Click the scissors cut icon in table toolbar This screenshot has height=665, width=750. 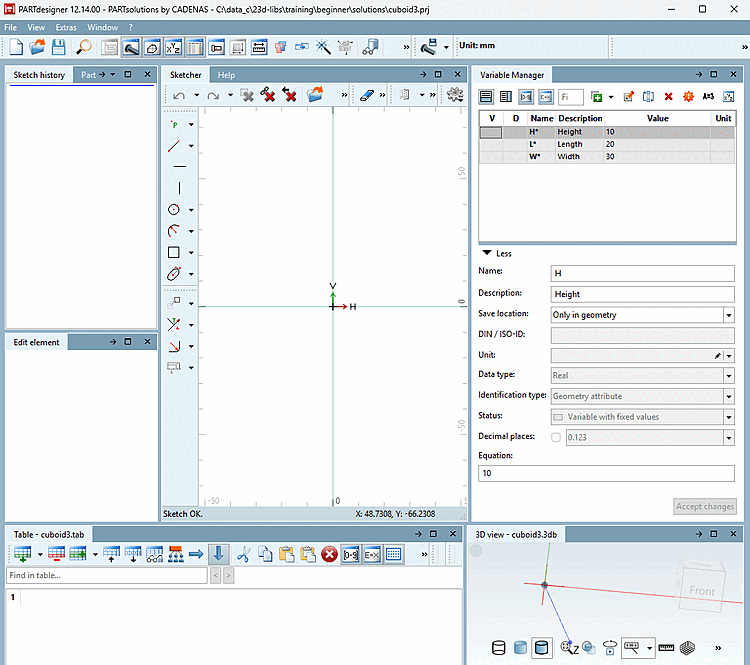point(243,554)
